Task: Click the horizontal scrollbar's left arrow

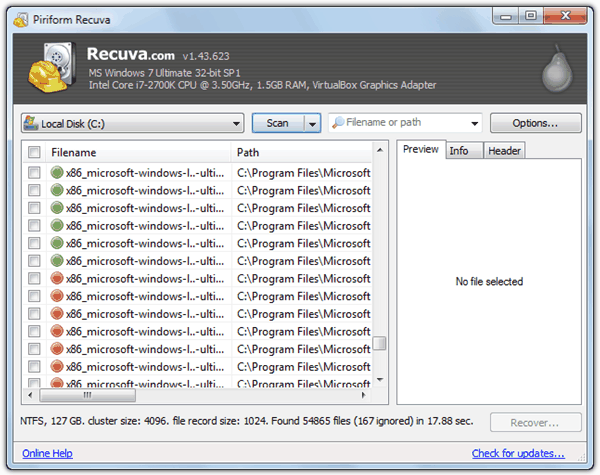Action: [x=30, y=395]
